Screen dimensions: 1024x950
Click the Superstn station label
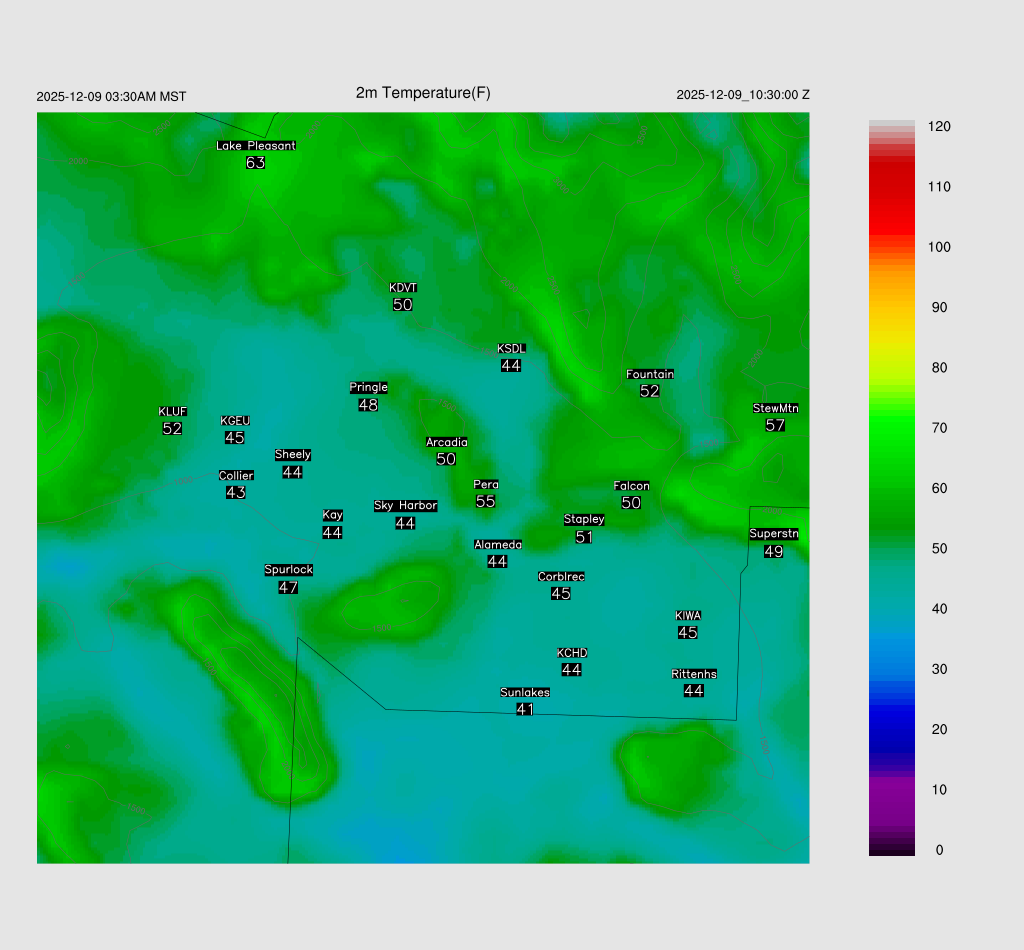click(773, 534)
